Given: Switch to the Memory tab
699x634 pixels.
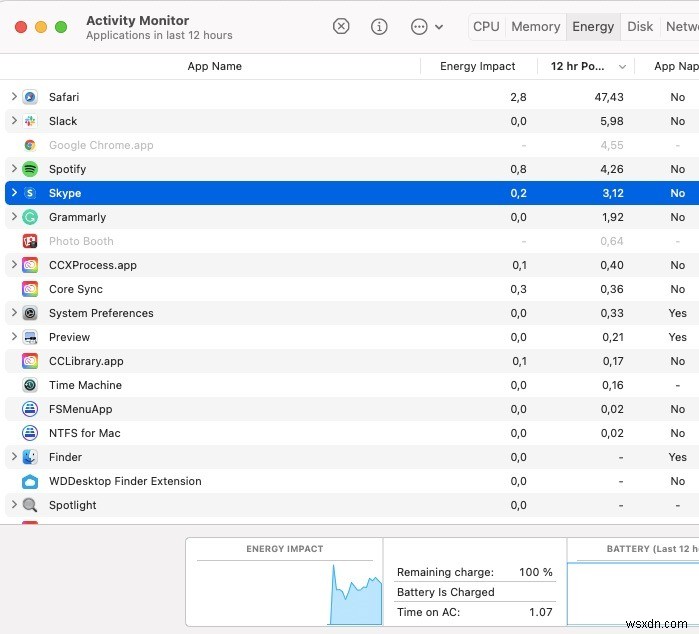Looking at the screenshot, I should [535, 26].
